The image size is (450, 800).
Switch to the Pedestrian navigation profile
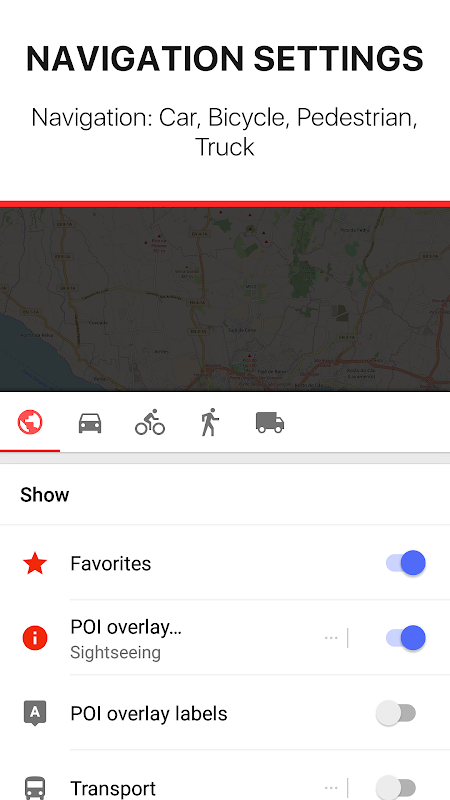coord(209,422)
